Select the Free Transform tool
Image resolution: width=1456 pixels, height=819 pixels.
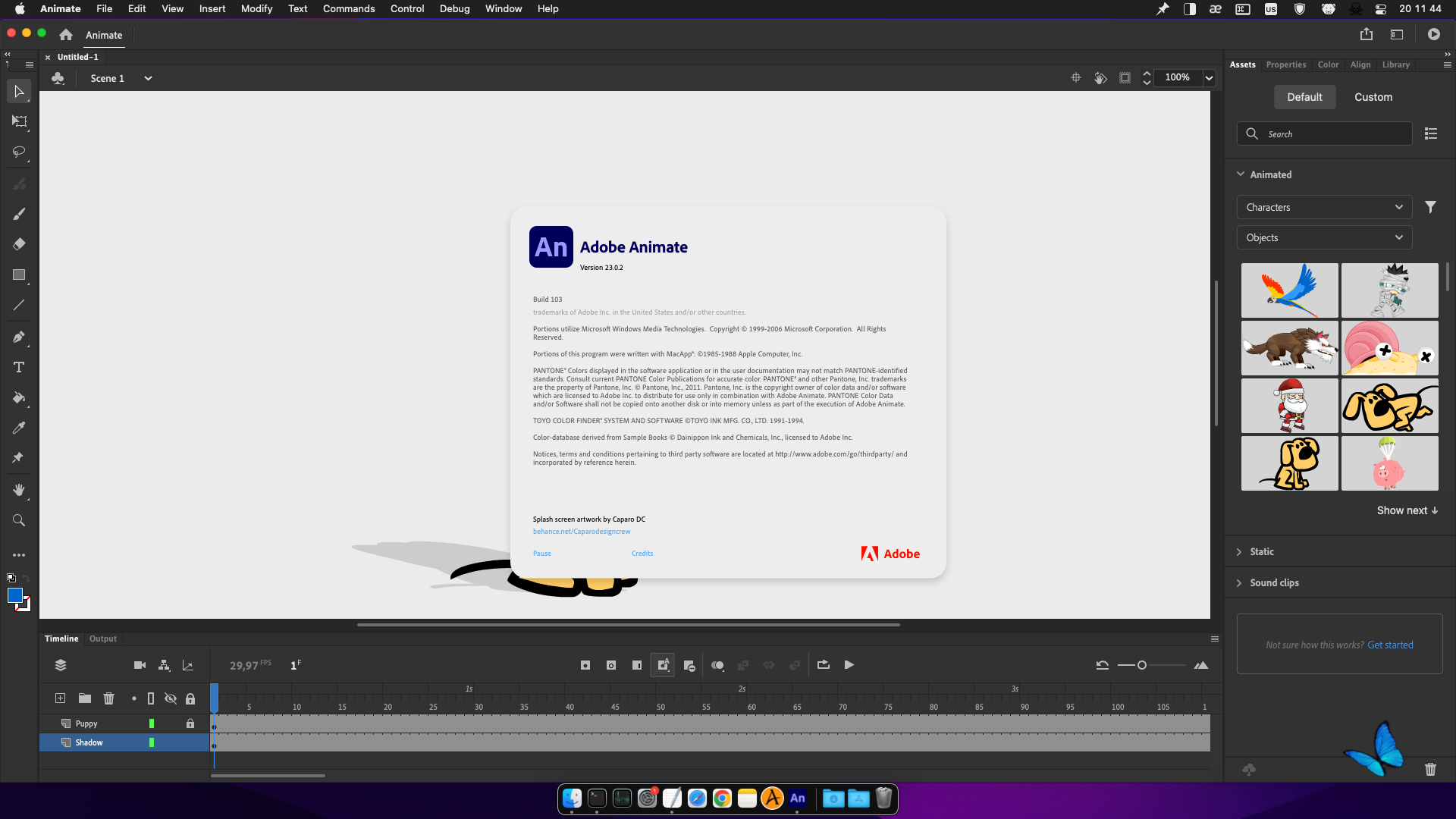pos(19,121)
